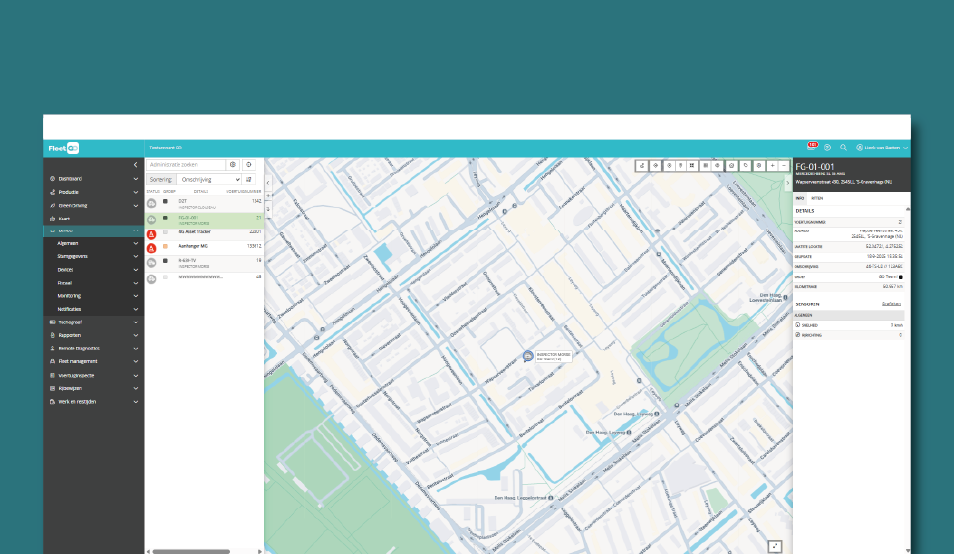Click the globe icon next to the search field
Viewport: 954px width, 554px height.
click(x=232, y=165)
